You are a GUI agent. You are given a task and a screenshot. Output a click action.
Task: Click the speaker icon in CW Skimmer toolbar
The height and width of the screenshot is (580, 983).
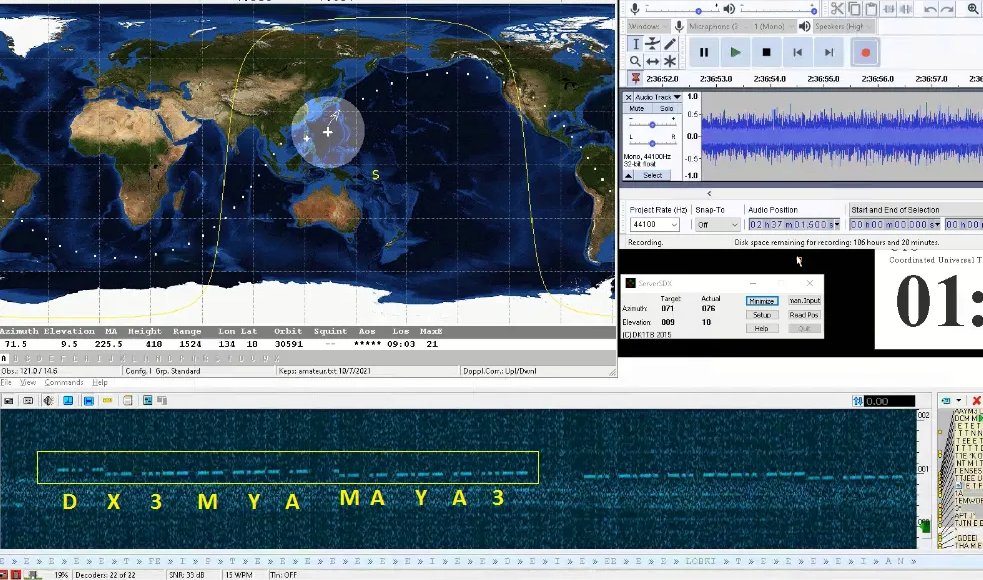click(47, 400)
